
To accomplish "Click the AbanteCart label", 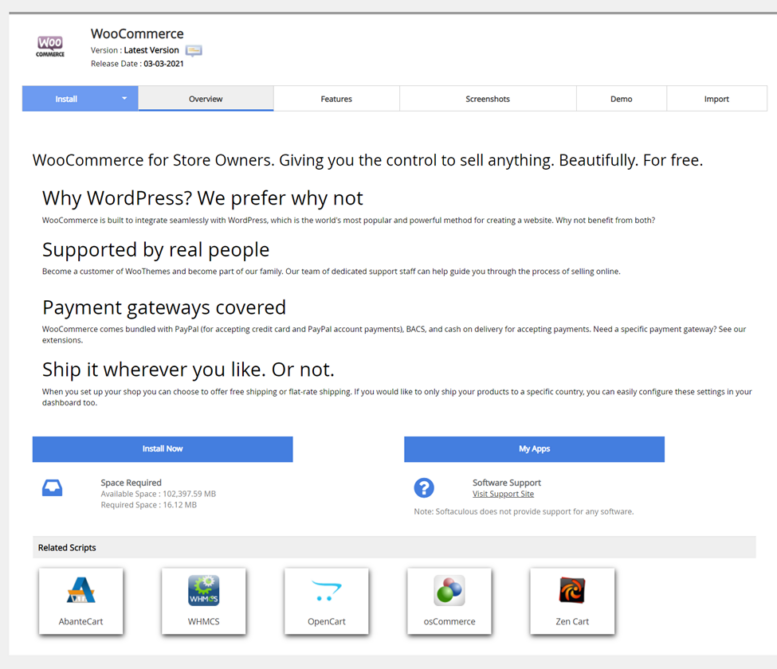I will click(81, 621).
